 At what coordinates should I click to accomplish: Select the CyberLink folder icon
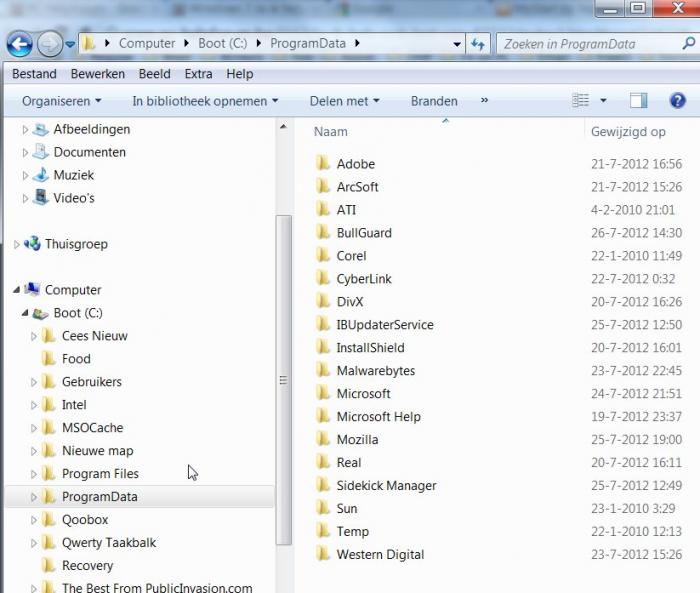323,278
